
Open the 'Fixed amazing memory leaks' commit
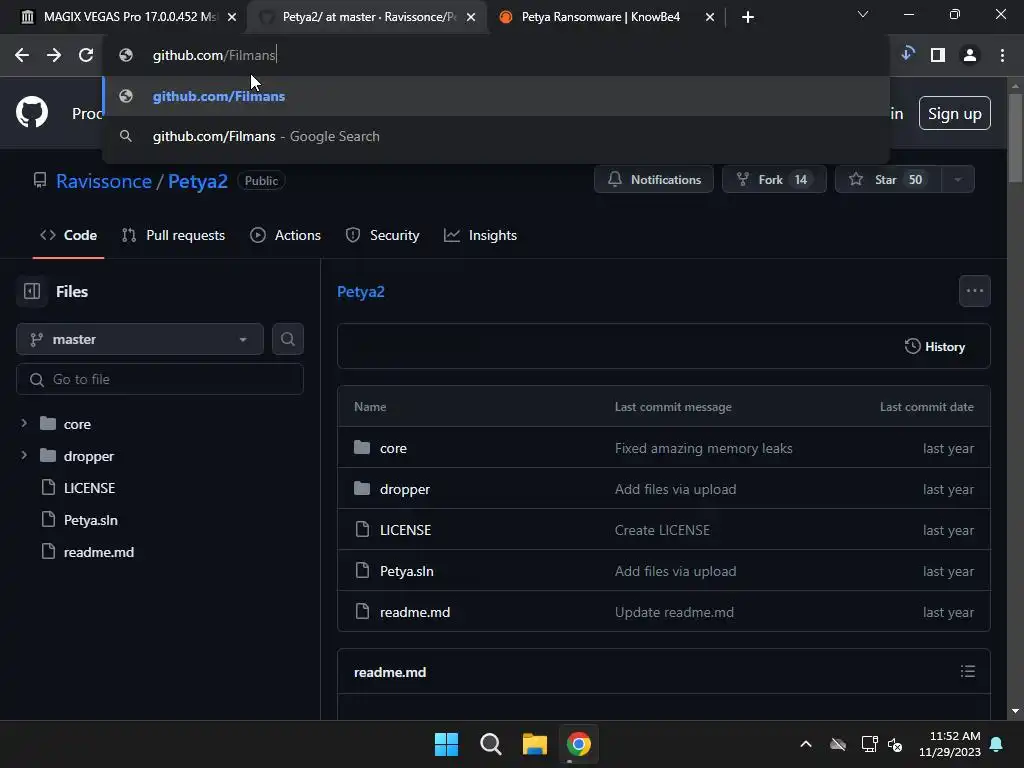[703, 448]
